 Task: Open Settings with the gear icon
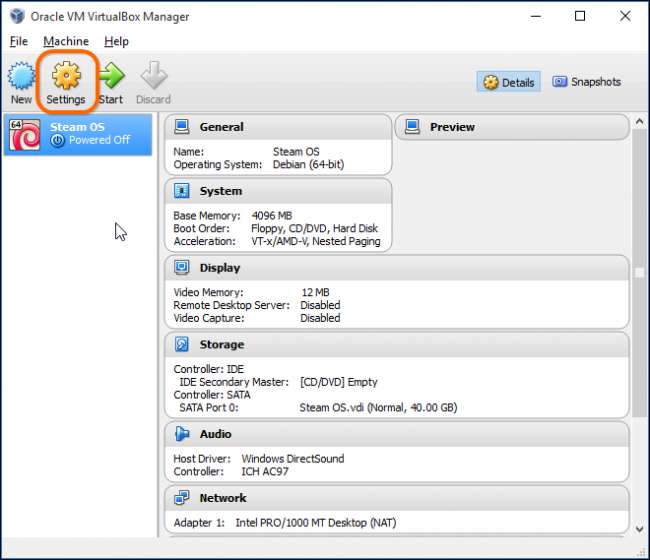pyautogui.click(x=66, y=76)
